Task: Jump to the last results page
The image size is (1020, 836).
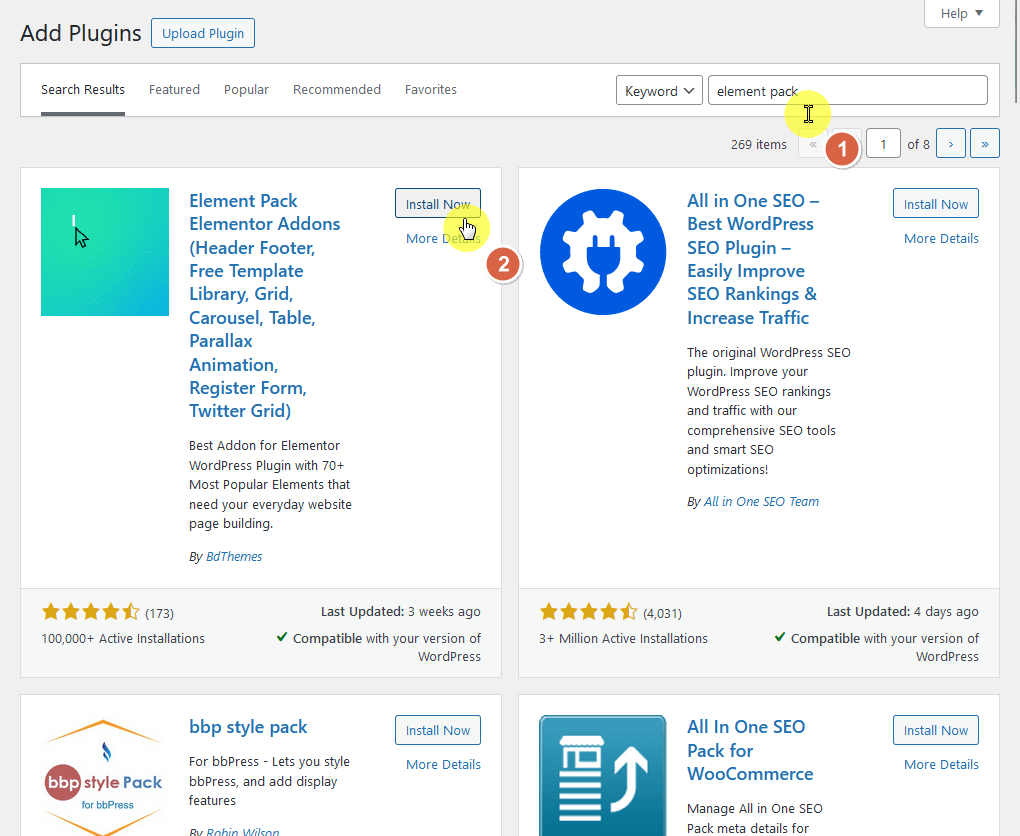Action: click(x=984, y=143)
